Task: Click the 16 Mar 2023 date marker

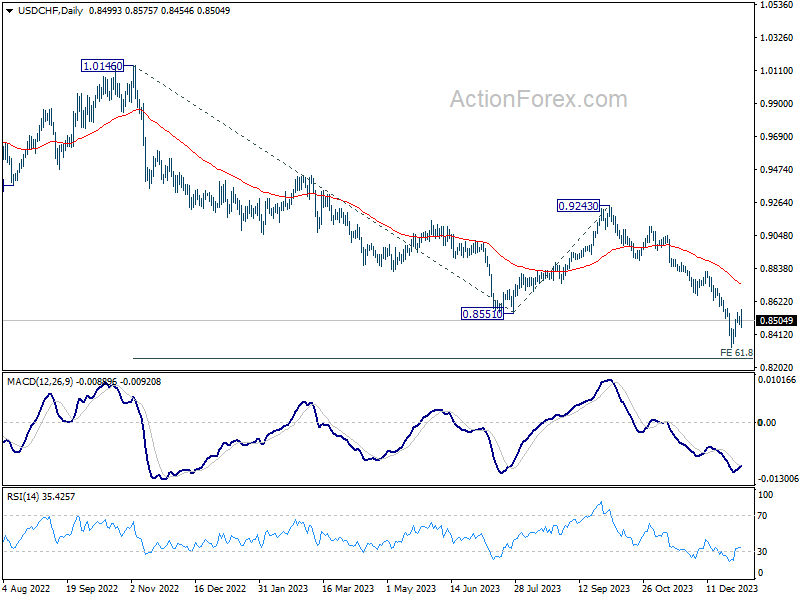Action: click(348, 588)
